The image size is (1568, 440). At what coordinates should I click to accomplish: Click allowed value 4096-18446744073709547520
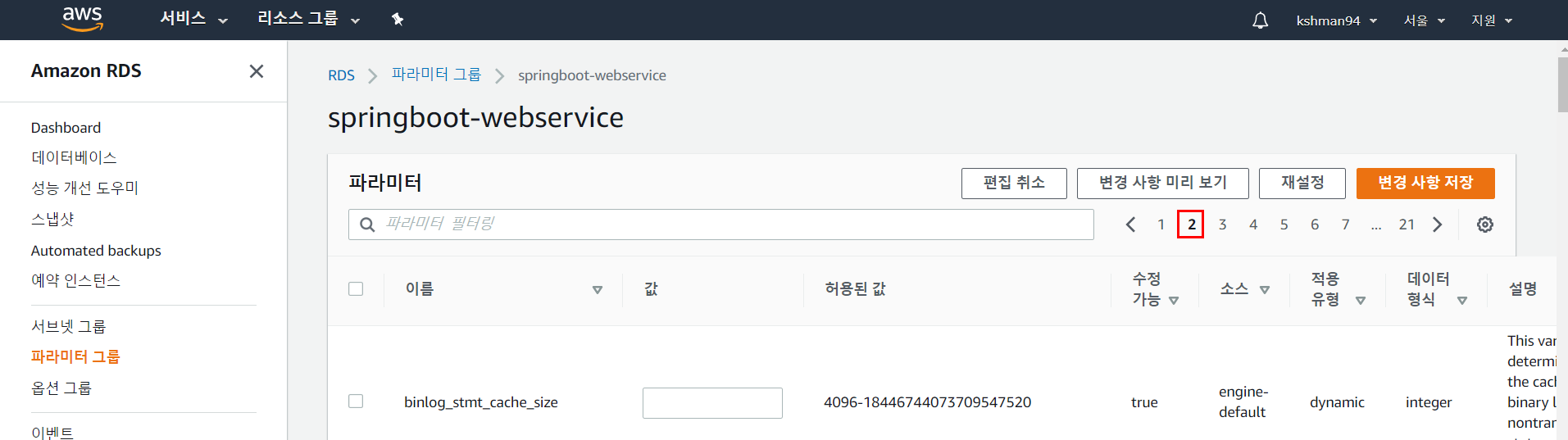point(927,402)
